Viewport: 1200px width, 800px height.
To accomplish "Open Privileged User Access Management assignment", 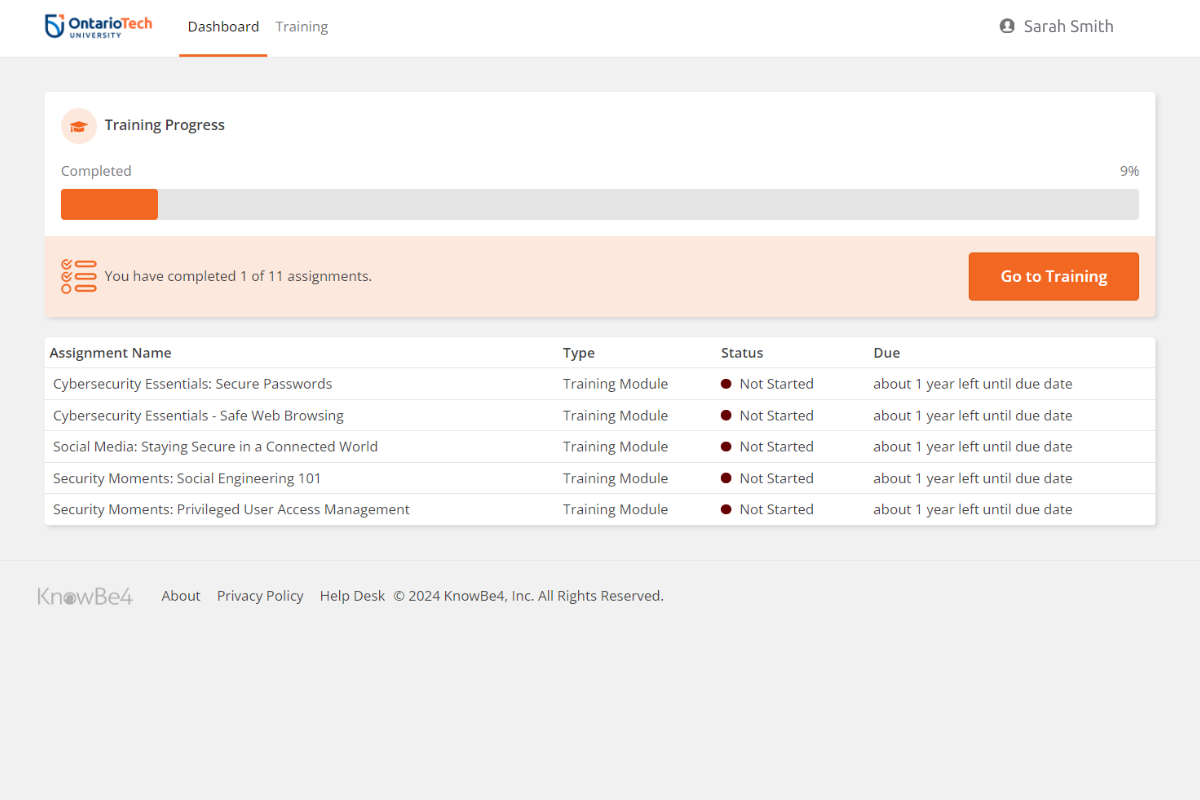I will coord(231,510).
